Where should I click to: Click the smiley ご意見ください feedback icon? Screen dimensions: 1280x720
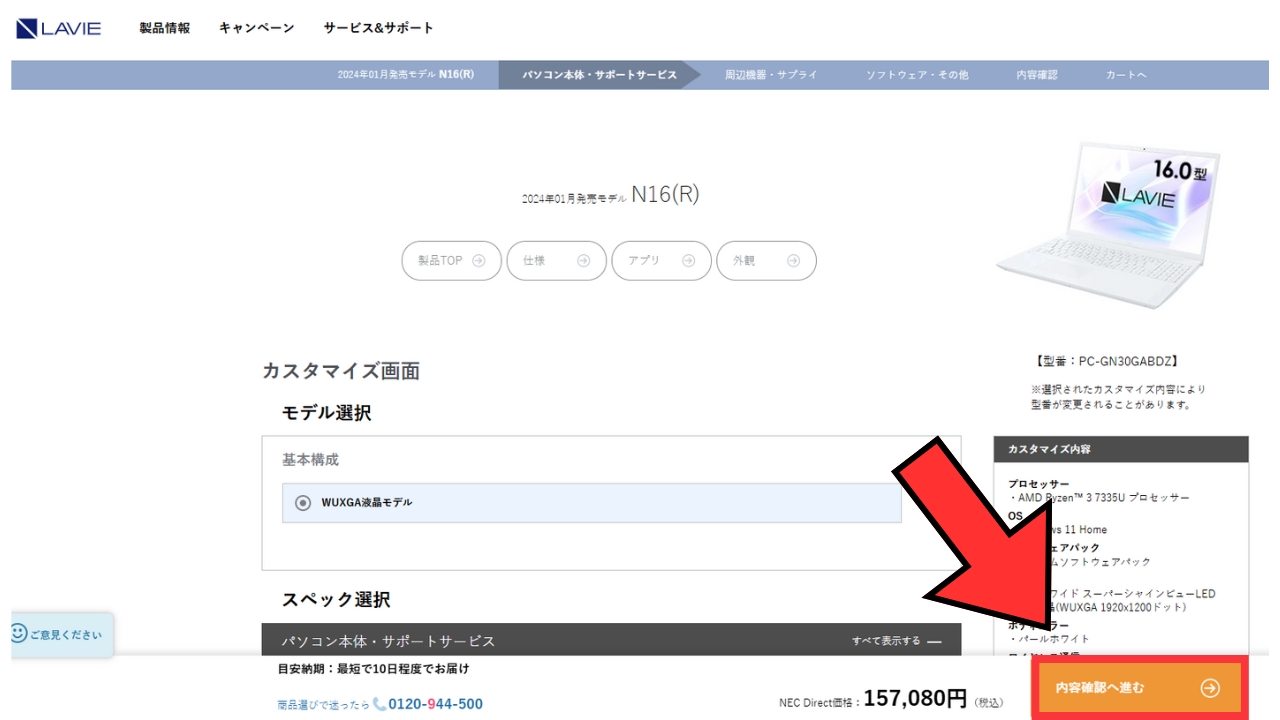coord(18,634)
